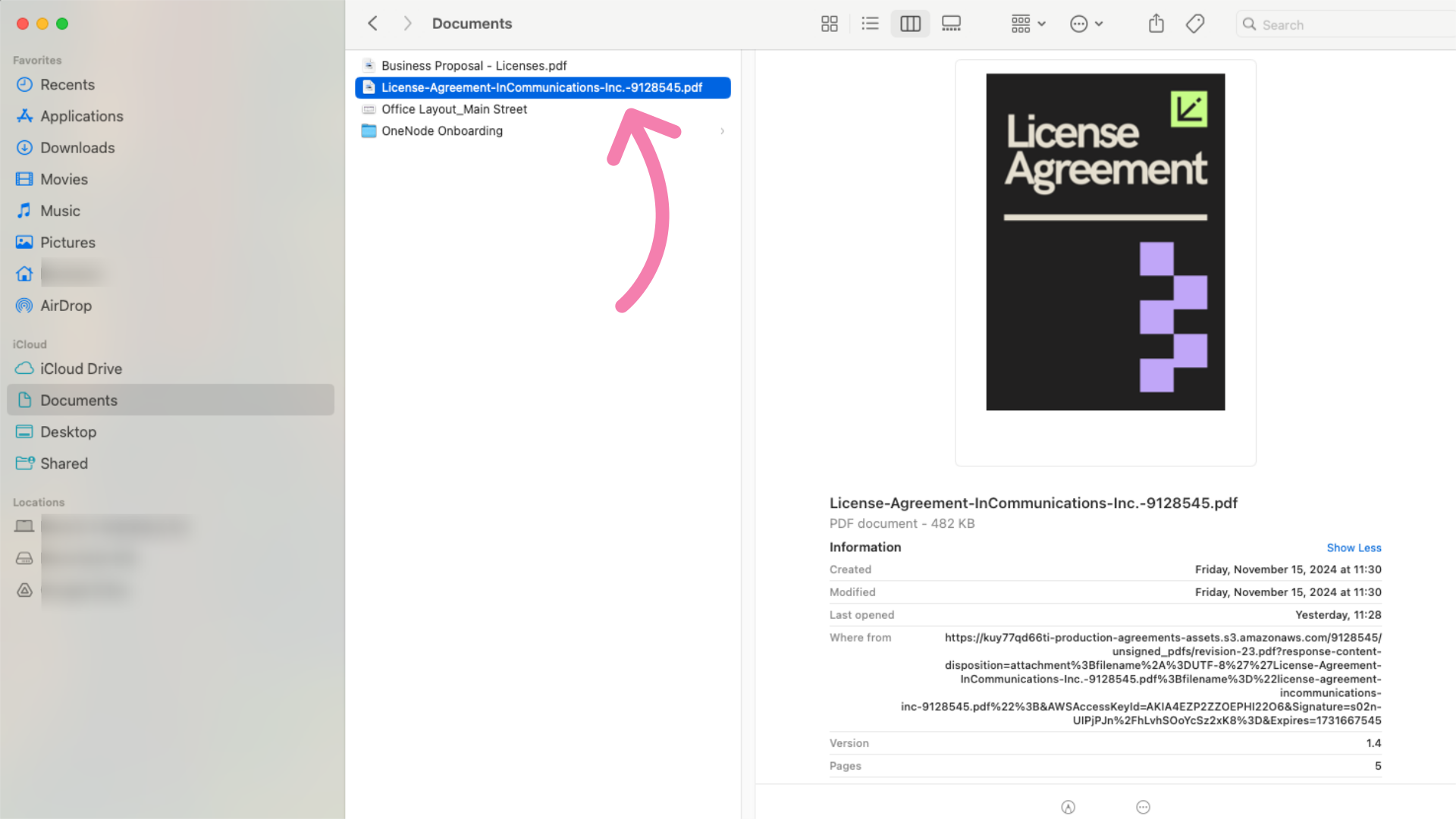Click Show Less to collapse file info

pyautogui.click(x=1354, y=547)
